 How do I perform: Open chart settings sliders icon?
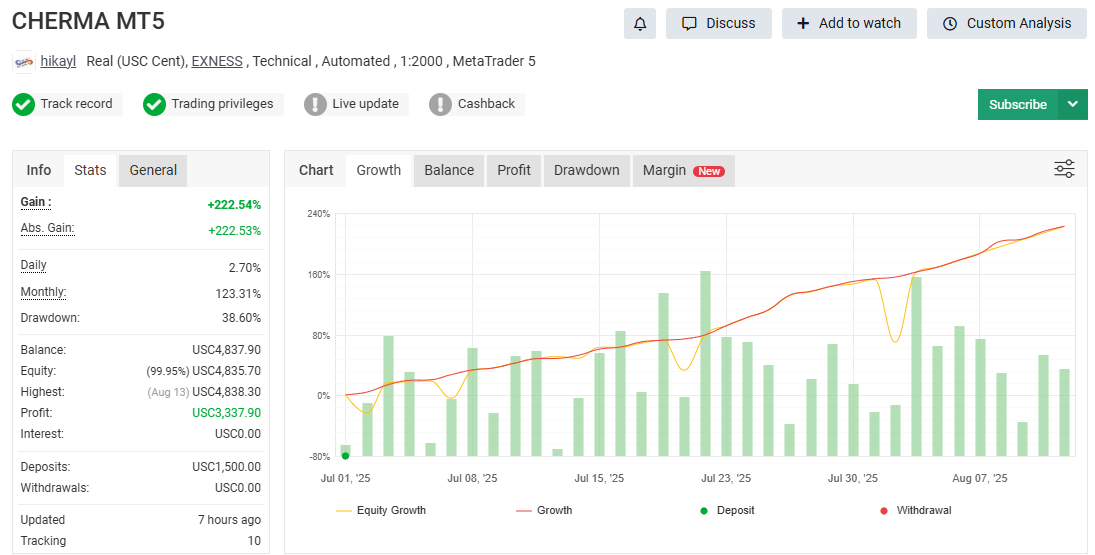pyautogui.click(x=1064, y=169)
